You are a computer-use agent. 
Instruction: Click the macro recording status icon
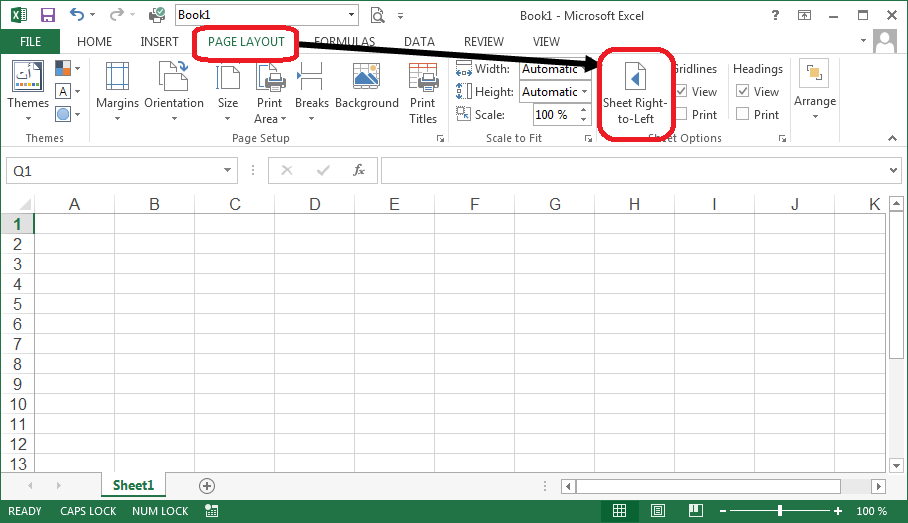(211, 511)
